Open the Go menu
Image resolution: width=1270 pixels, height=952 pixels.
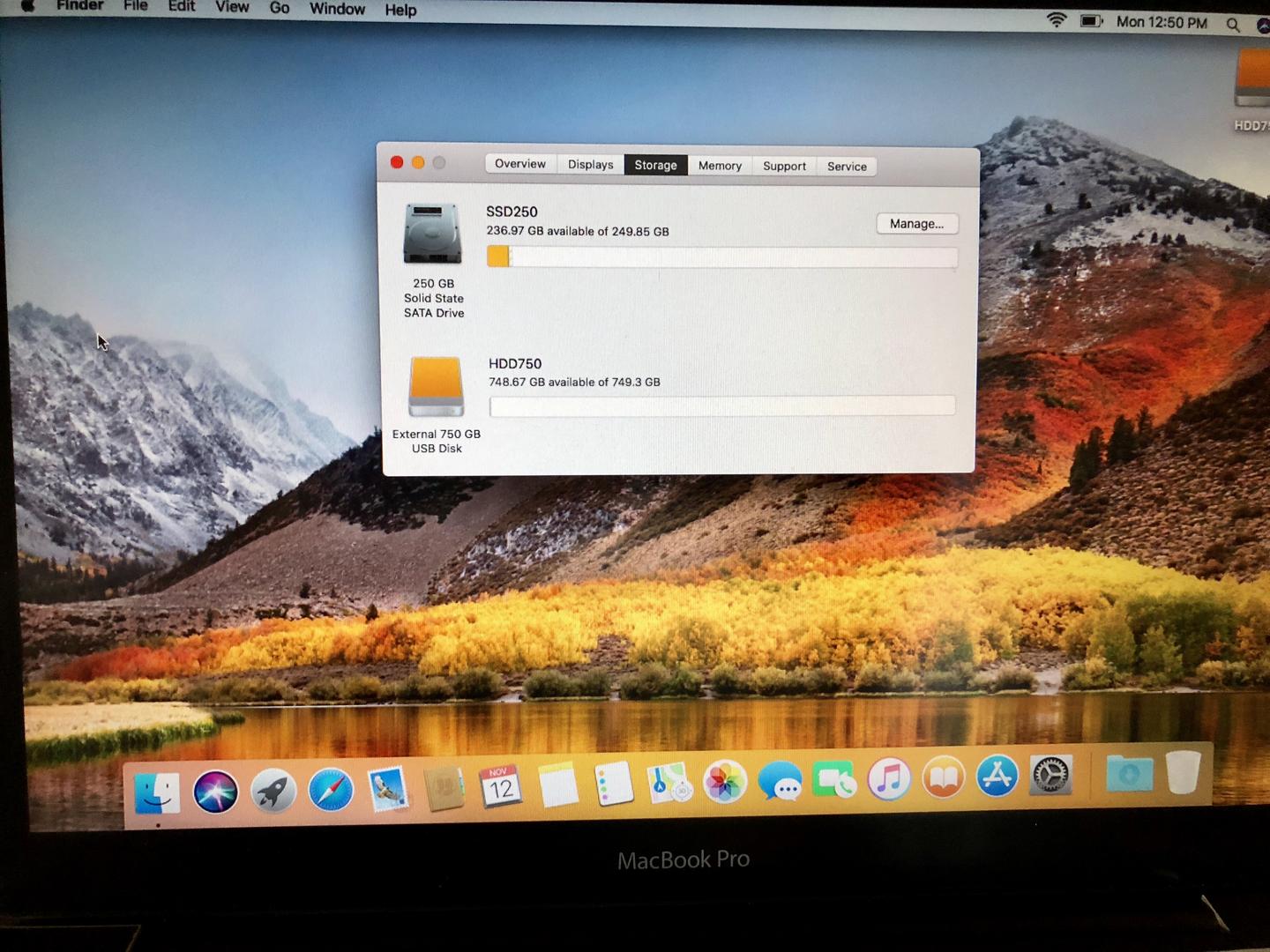[x=279, y=8]
